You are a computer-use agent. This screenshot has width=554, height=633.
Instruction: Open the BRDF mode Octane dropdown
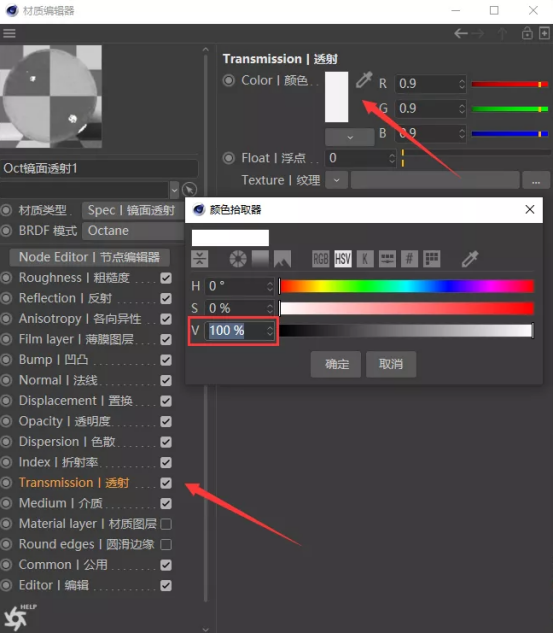tap(132, 231)
